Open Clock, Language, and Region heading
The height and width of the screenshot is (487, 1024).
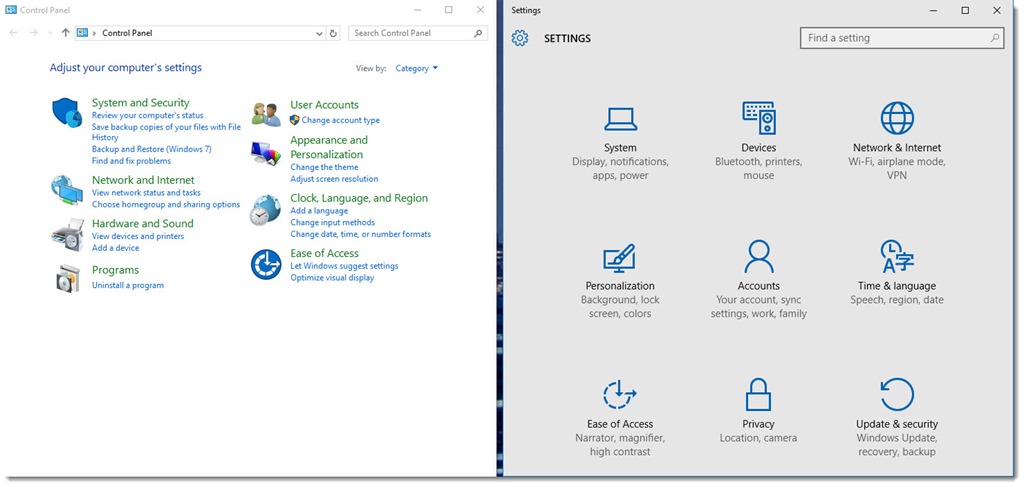coord(359,198)
